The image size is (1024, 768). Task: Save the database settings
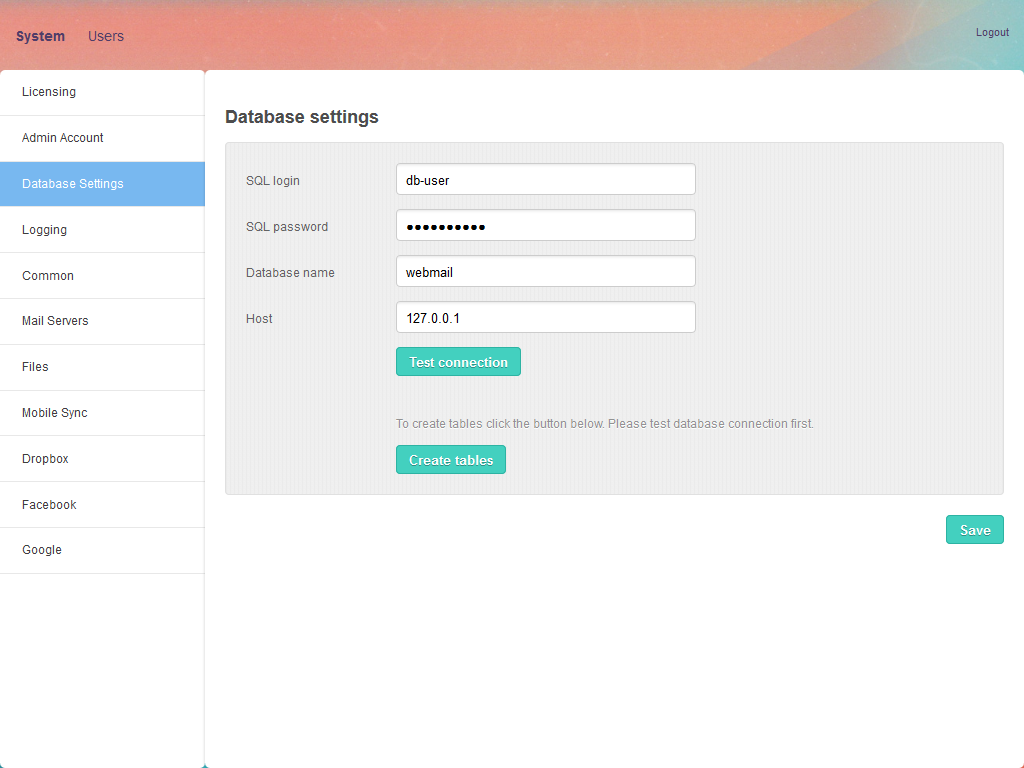974,530
